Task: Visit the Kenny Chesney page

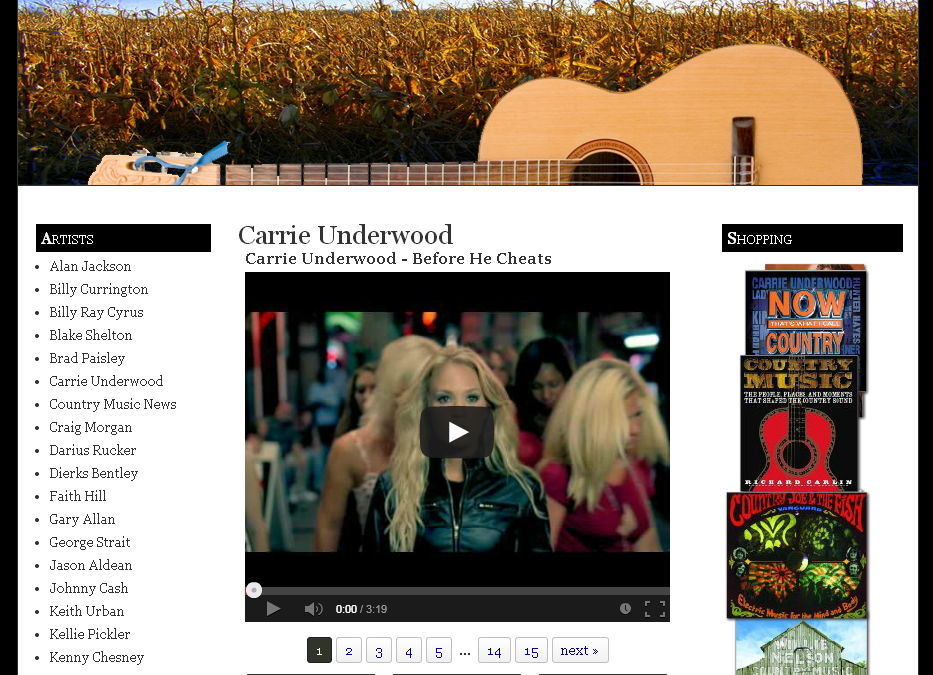Action: tap(96, 657)
